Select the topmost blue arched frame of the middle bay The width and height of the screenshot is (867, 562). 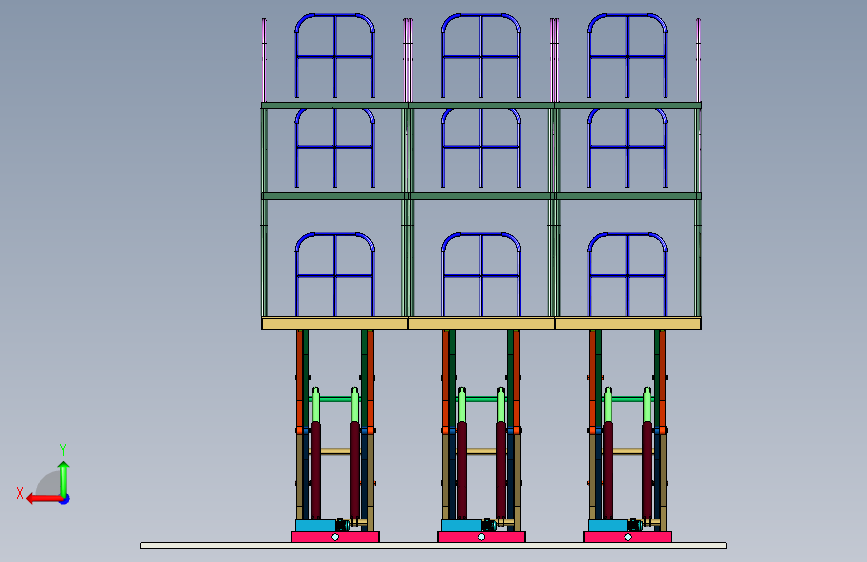tap(481, 56)
